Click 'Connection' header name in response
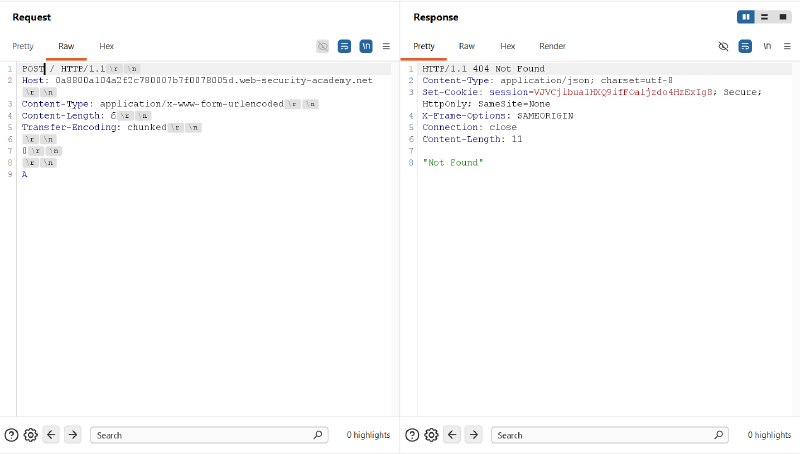 click(450, 128)
